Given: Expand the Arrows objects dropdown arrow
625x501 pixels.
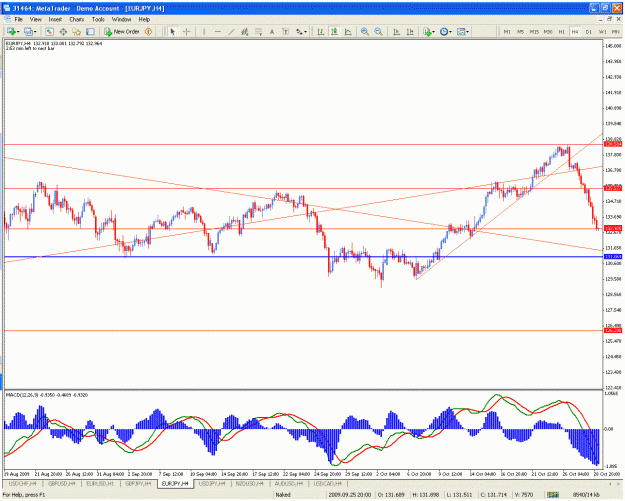Looking at the screenshot, I should click(x=306, y=31).
